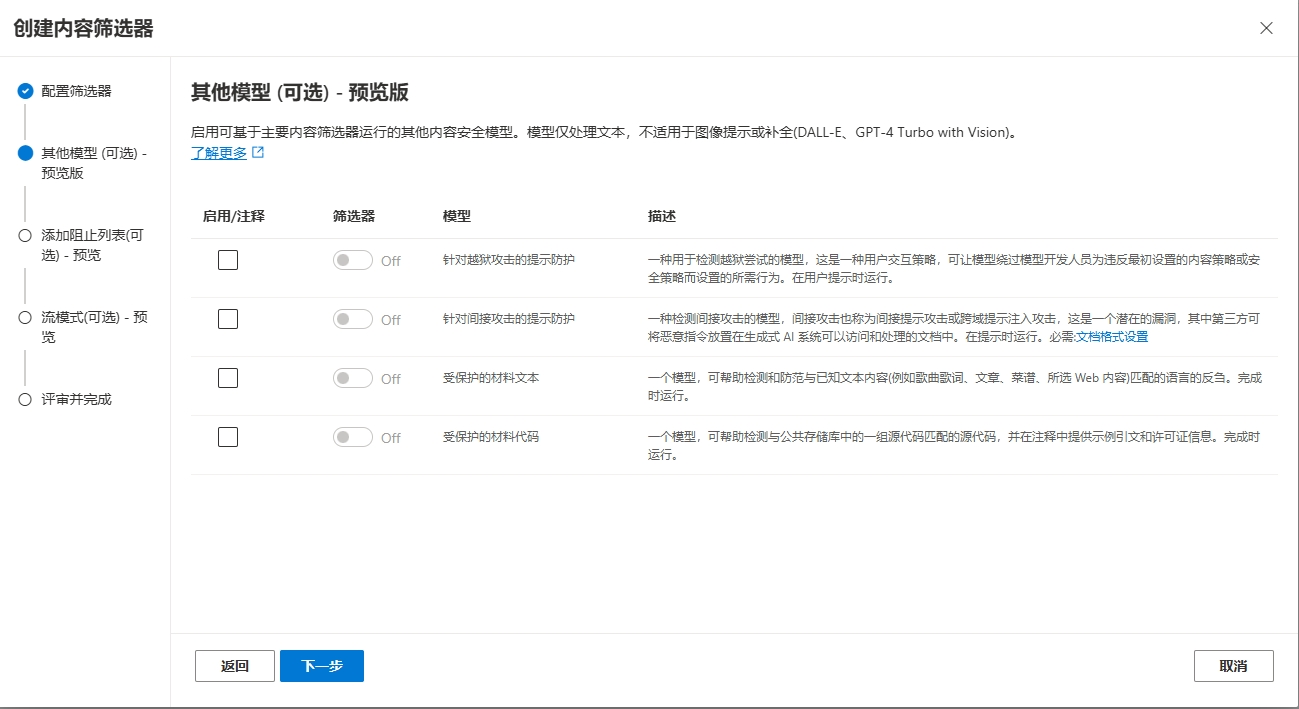Select the 受保护的材料代码 checkbox
Viewport: 1299px width, 709px height.
click(x=228, y=437)
